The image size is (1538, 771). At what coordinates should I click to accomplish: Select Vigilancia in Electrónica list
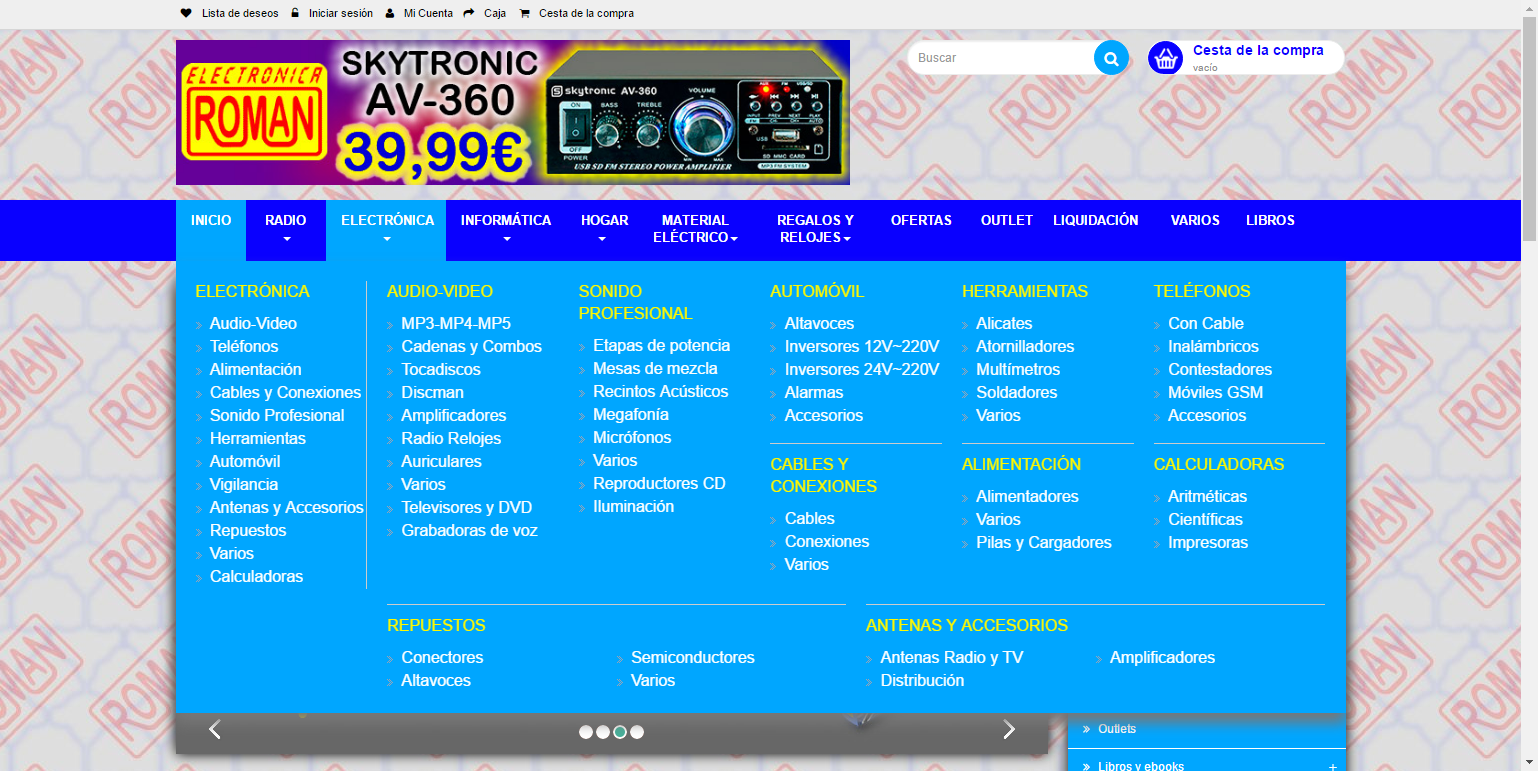(x=244, y=484)
